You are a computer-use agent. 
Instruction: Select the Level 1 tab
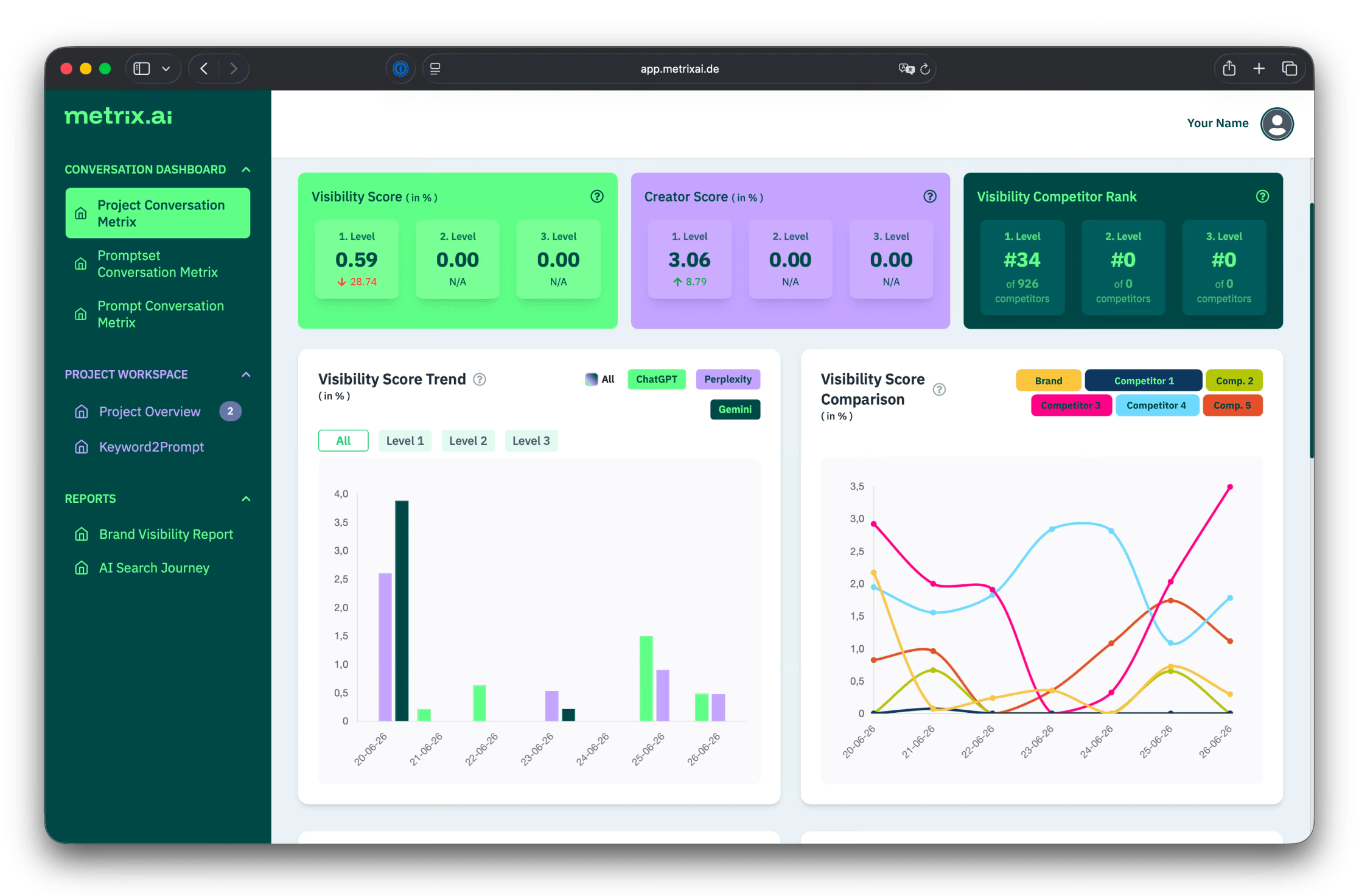coord(405,441)
